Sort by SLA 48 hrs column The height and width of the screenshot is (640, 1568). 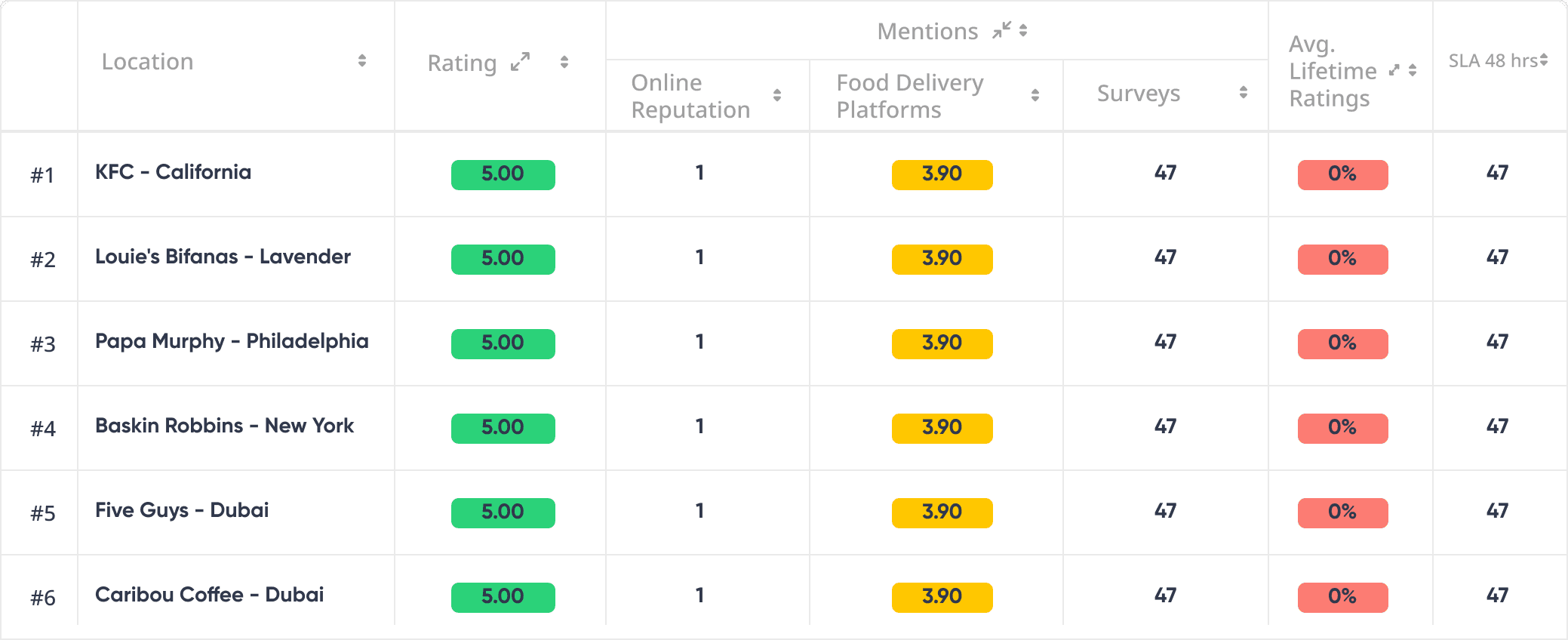coord(1544,60)
